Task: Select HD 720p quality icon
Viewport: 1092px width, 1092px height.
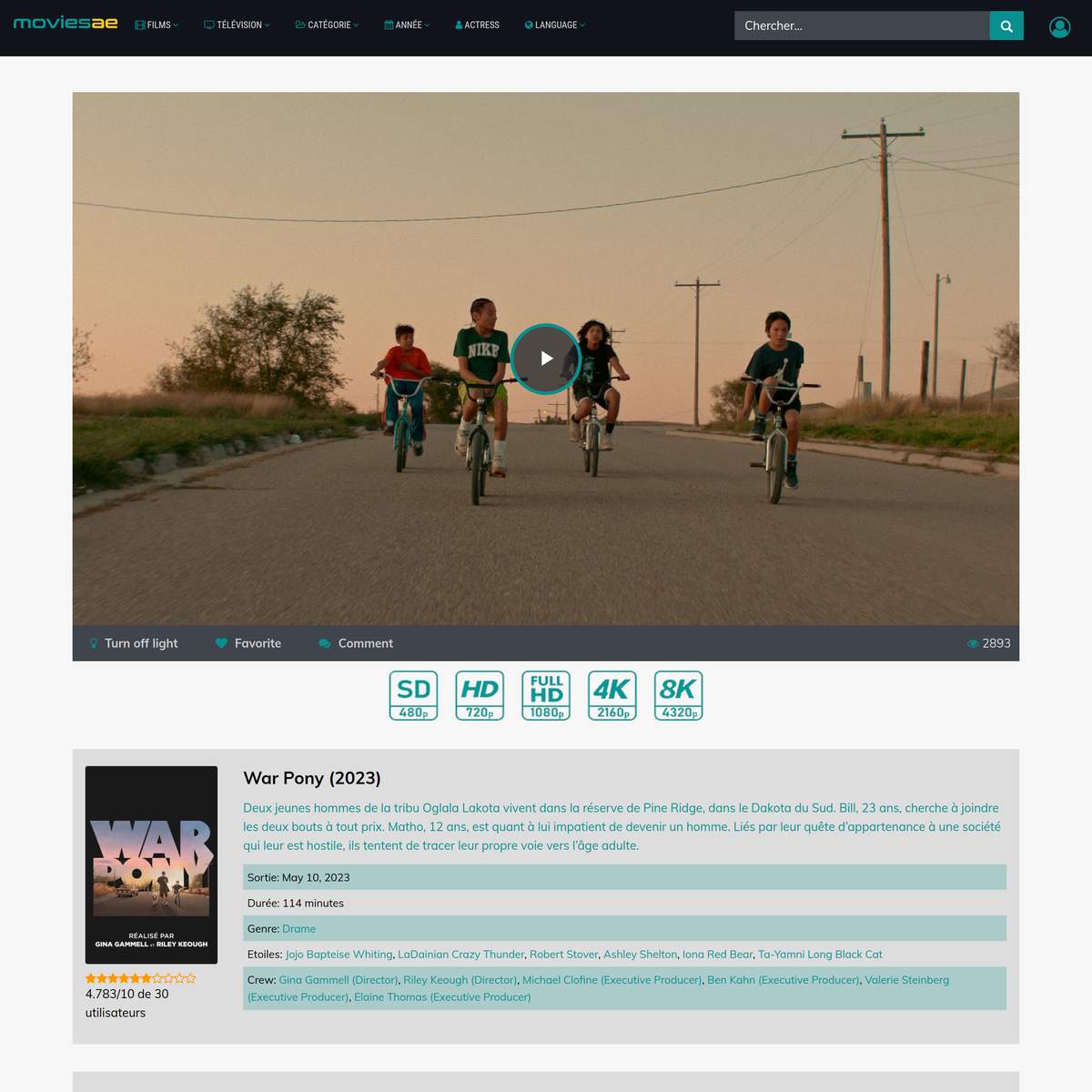Action: [480, 695]
